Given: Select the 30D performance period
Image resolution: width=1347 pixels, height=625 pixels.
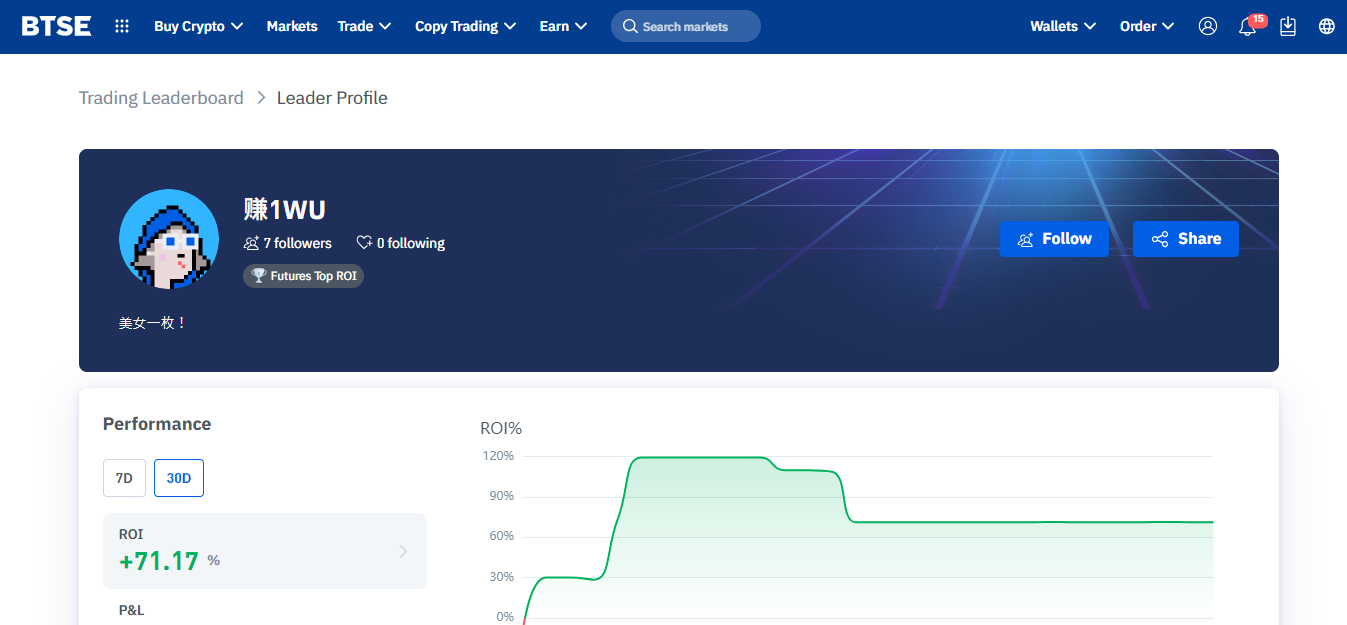Looking at the screenshot, I should click(179, 478).
